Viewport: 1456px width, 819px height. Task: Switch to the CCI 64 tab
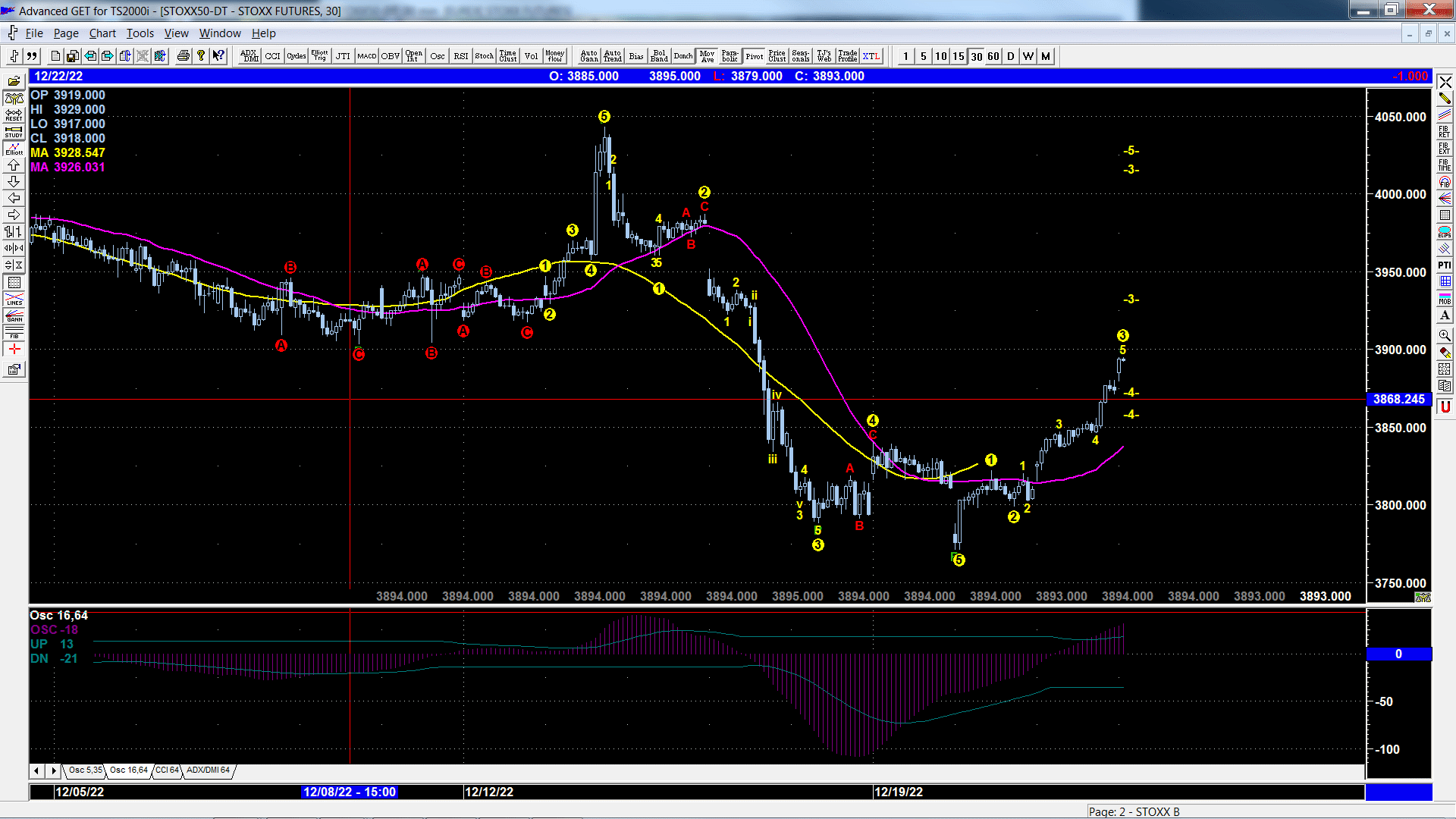pyautogui.click(x=168, y=770)
